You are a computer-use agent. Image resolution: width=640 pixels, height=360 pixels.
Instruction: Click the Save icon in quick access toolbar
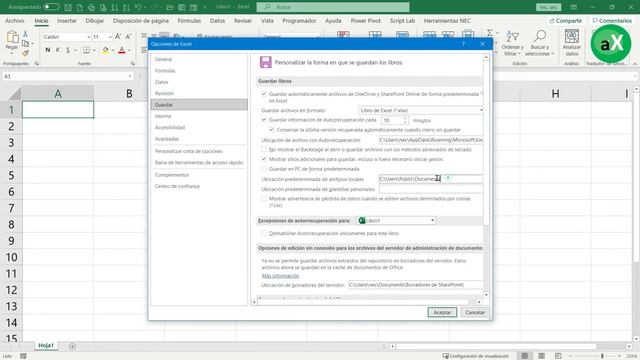tap(68, 7)
